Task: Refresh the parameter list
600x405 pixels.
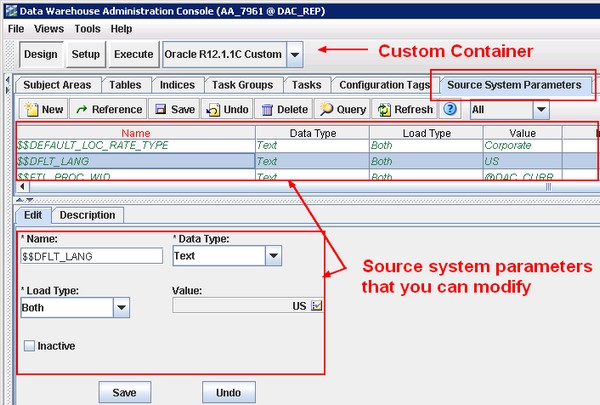Action: click(x=405, y=109)
